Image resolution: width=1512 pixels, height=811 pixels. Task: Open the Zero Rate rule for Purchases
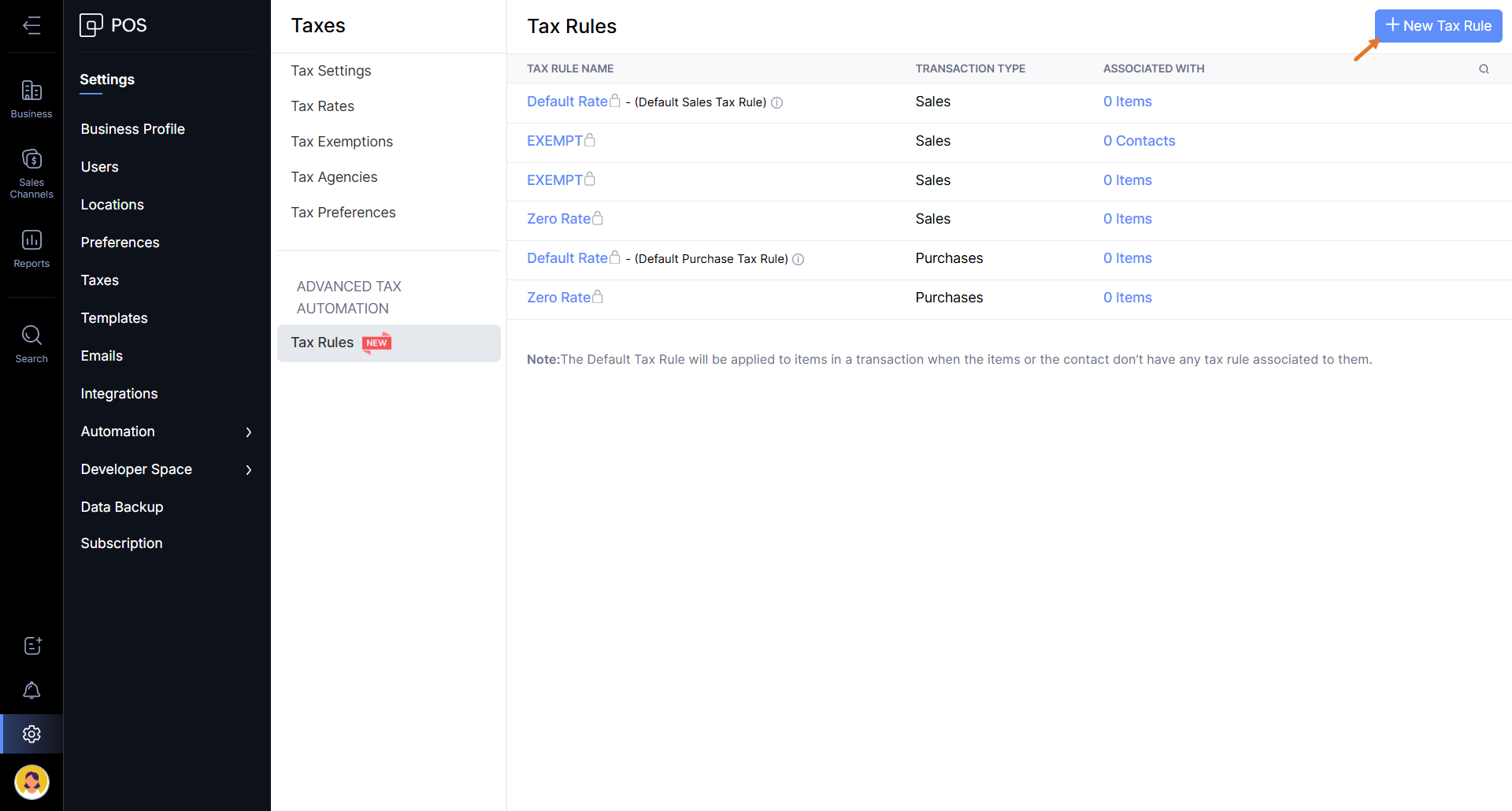[x=558, y=298]
